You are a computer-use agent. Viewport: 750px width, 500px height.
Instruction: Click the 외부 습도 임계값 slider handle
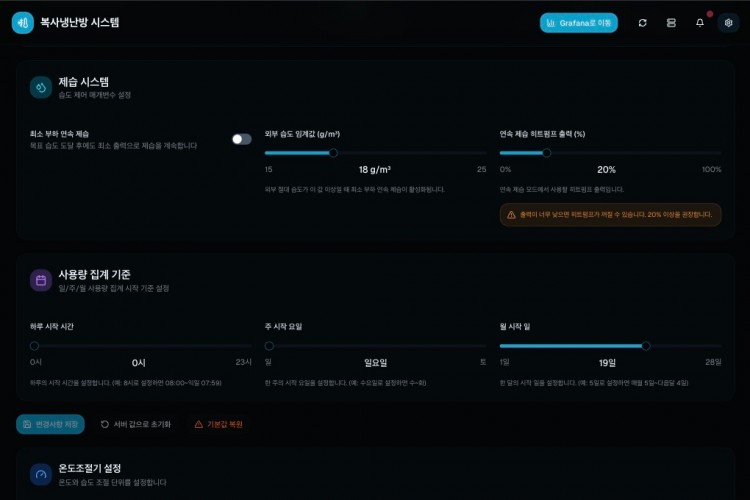coord(333,153)
